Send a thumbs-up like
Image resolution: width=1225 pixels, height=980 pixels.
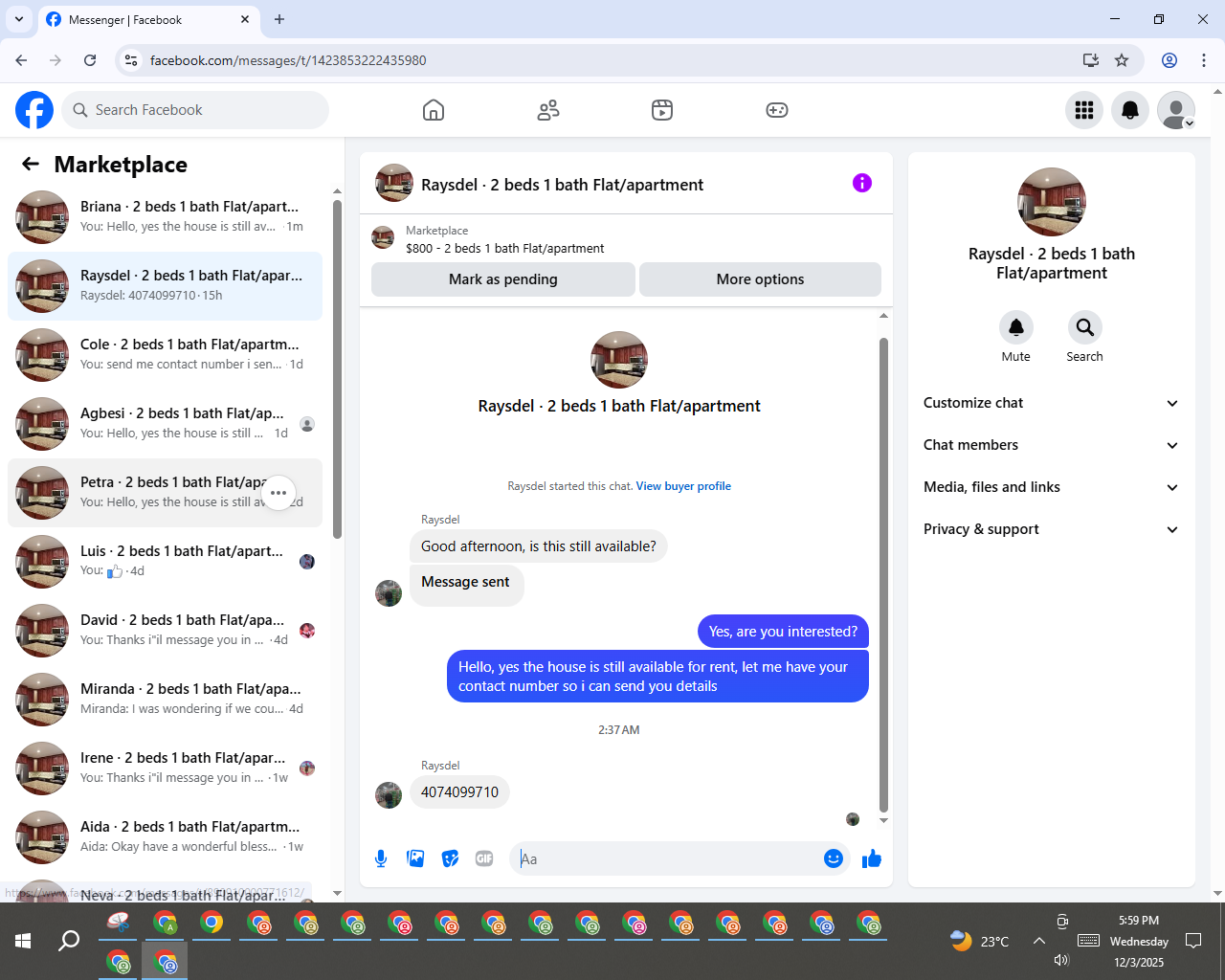(871, 858)
